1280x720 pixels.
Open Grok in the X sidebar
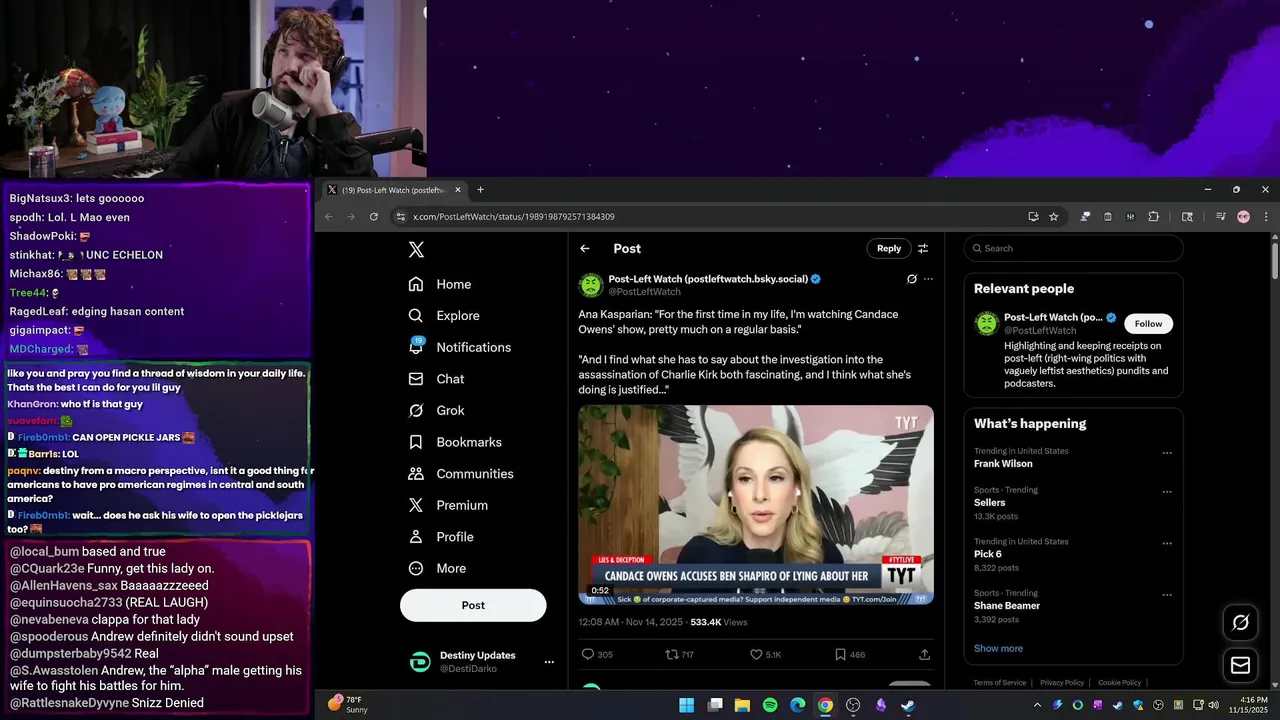436,410
